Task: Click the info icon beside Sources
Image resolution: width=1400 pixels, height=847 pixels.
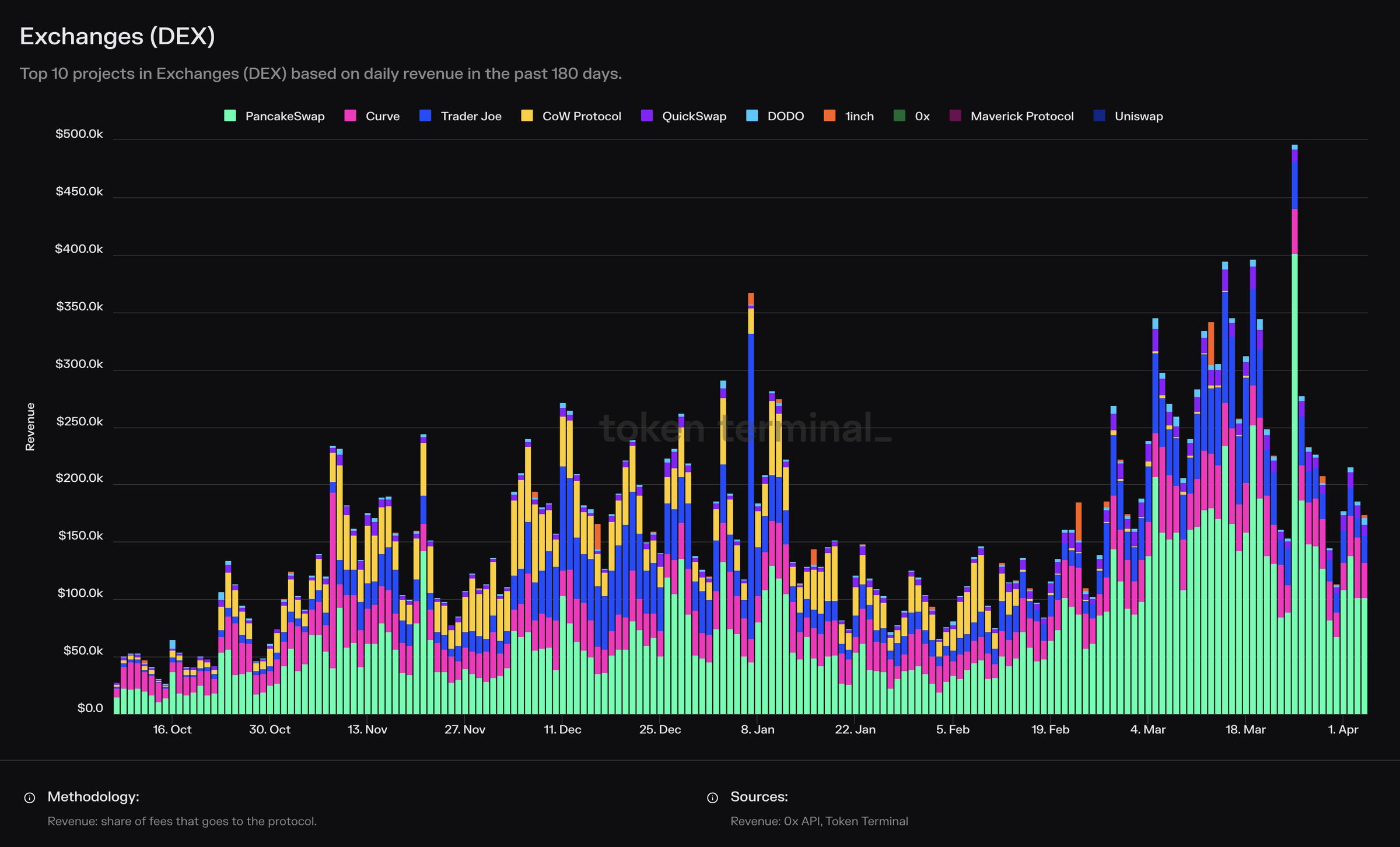Action: 712,797
